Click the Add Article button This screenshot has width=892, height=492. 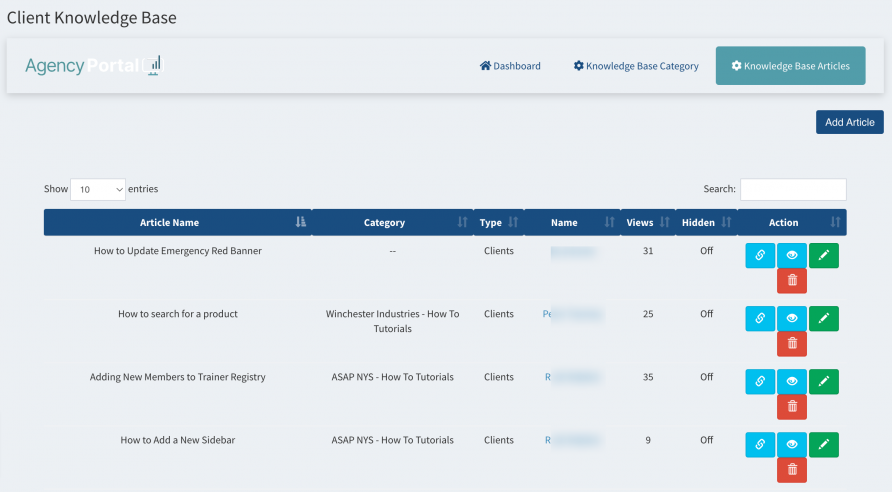tap(849, 122)
